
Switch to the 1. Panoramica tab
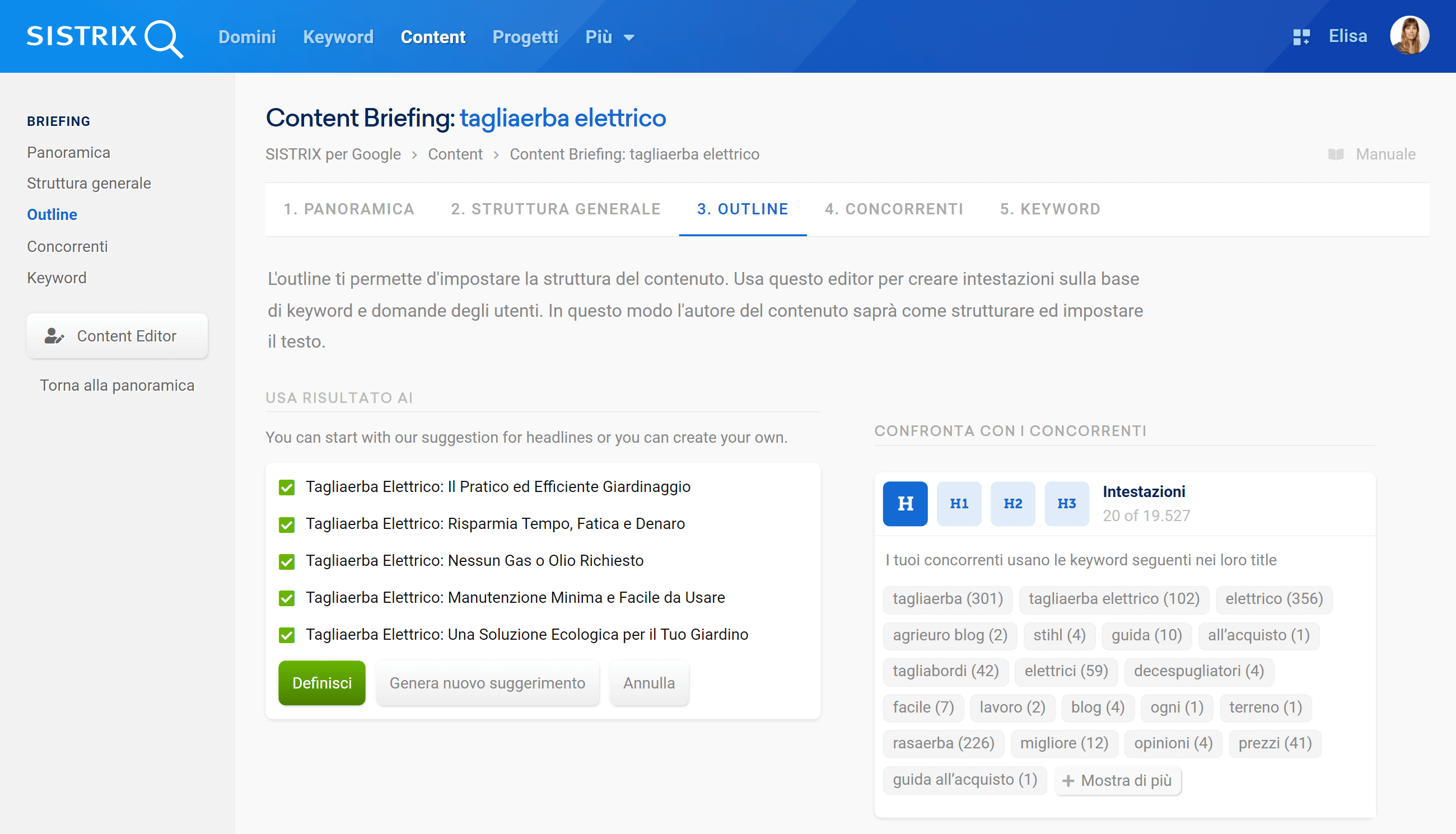tap(349, 209)
